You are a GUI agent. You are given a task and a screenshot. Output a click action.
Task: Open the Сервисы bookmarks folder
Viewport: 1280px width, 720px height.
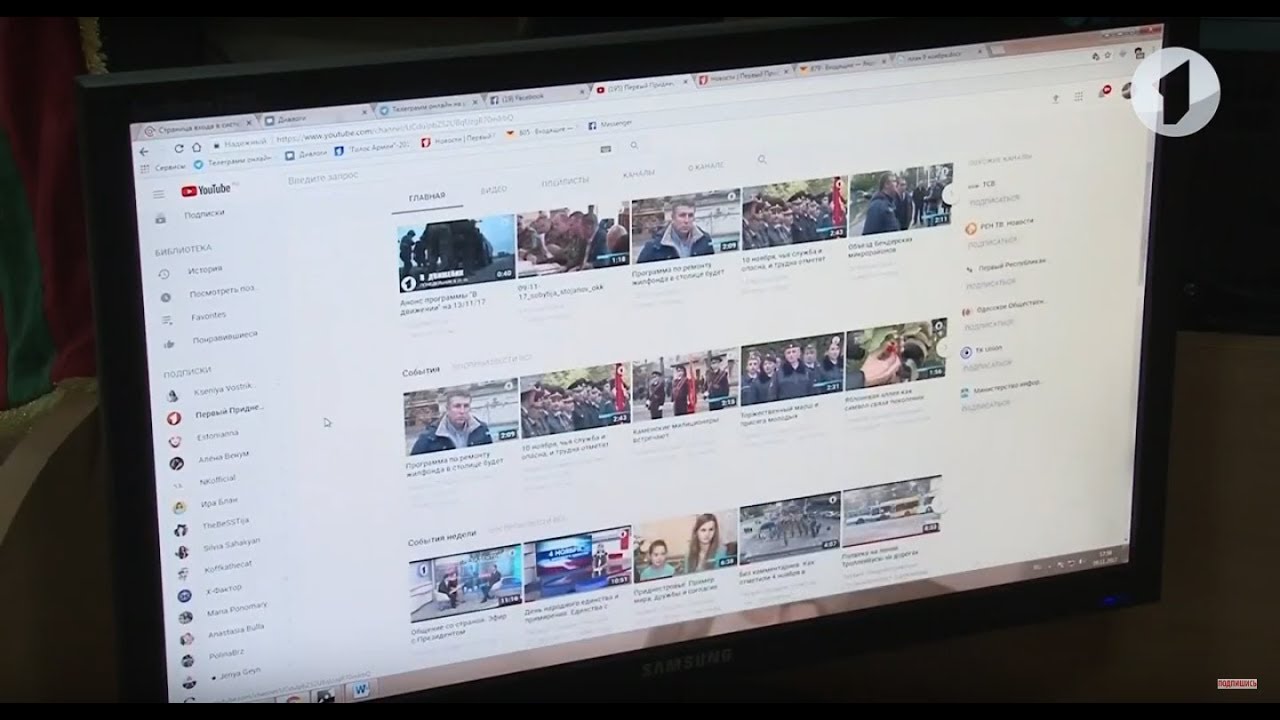[169, 165]
